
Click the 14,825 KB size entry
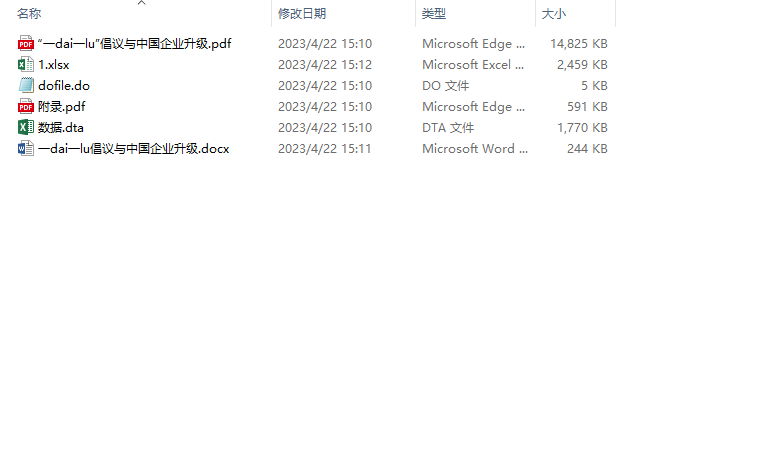tap(579, 43)
